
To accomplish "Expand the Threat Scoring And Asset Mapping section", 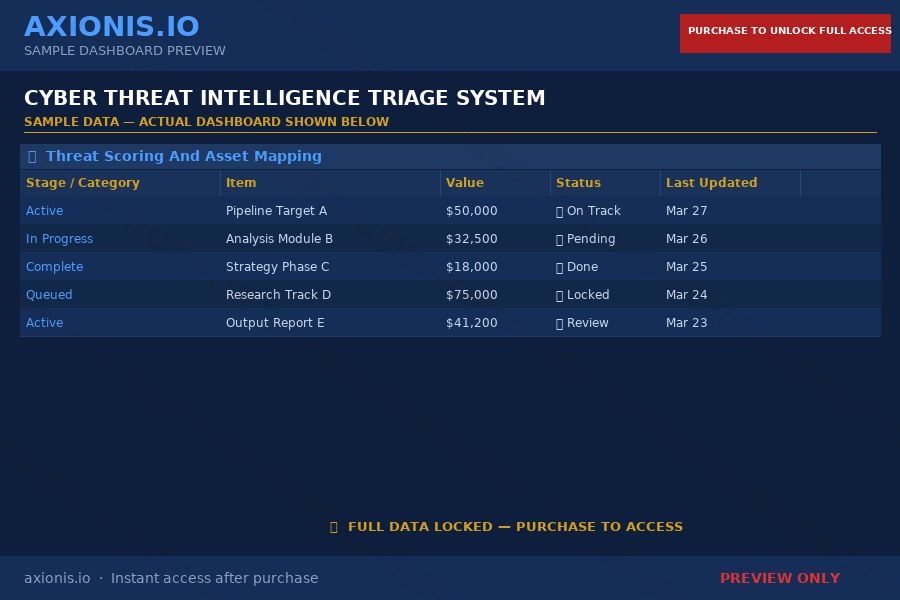I will click(x=184, y=156).
